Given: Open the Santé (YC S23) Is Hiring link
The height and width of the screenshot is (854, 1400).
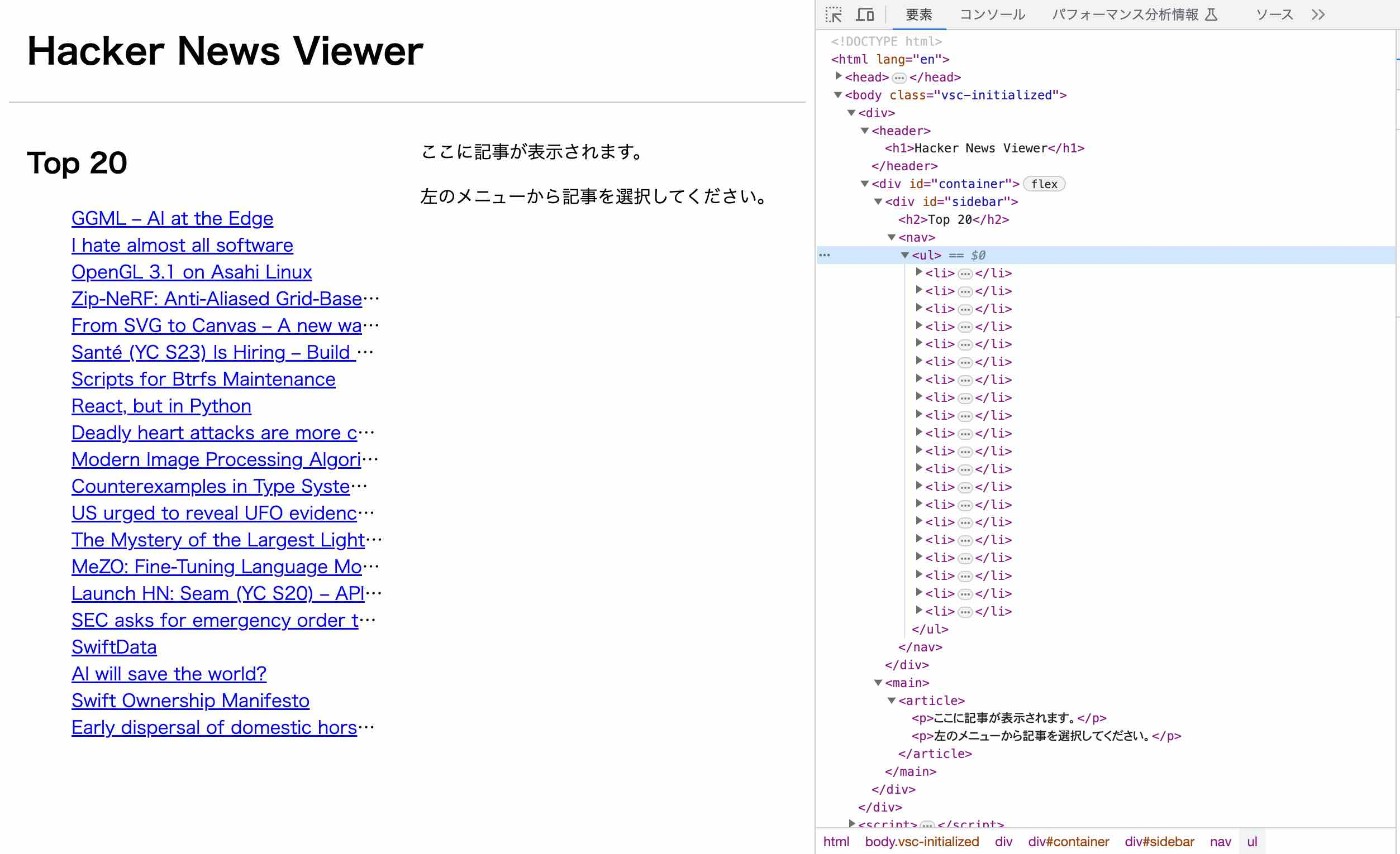Looking at the screenshot, I should 222,352.
